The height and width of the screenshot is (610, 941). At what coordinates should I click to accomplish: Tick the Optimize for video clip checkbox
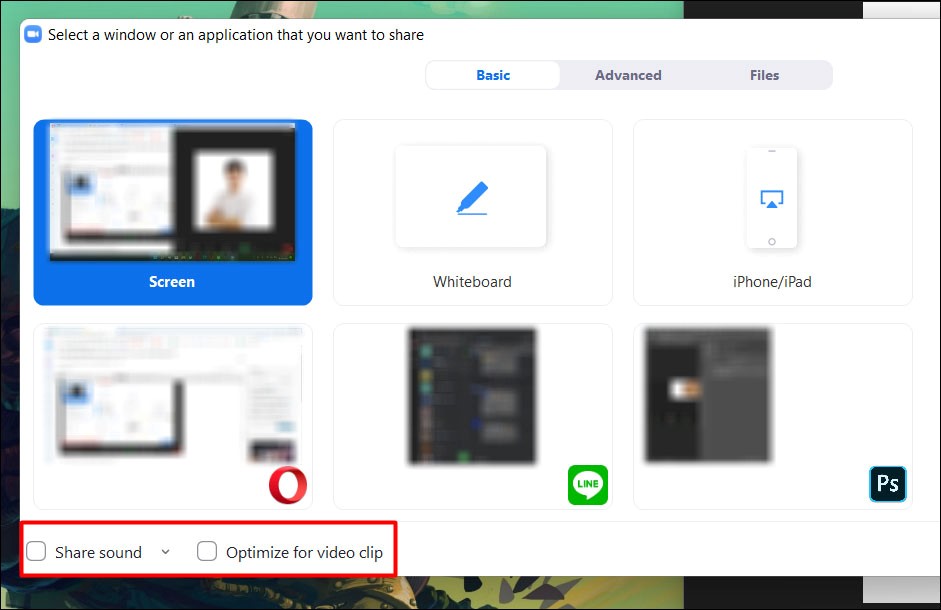[x=207, y=551]
